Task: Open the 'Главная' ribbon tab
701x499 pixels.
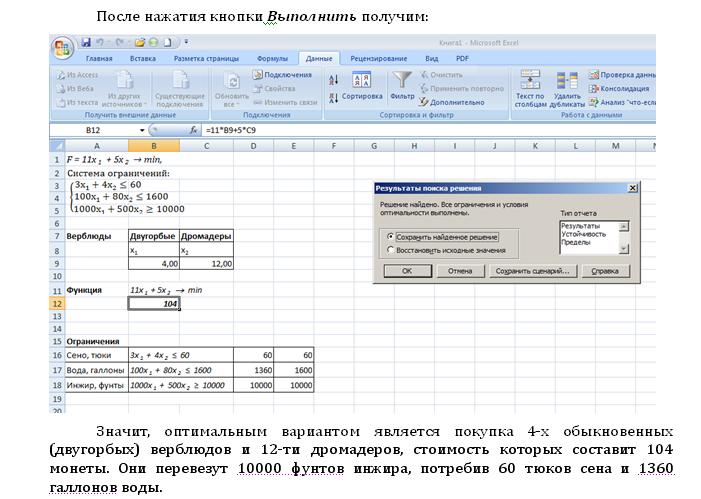Action: click(x=99, y=59)
